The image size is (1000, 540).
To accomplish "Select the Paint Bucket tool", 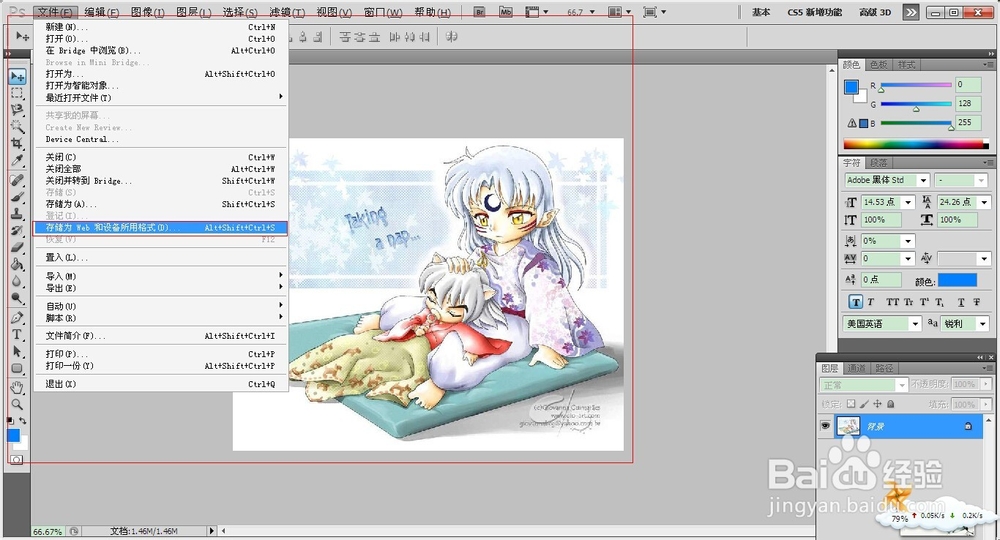I will tap(17, 264).
